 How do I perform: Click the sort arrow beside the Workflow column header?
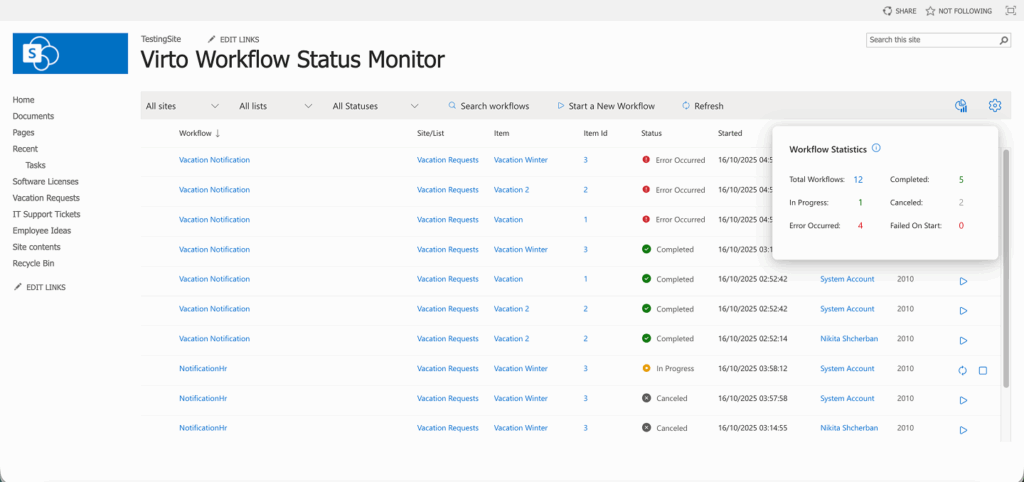(x=217, y=133)
